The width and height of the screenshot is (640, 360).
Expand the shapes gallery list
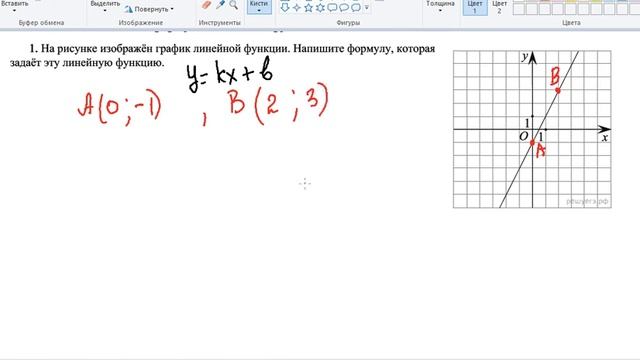(x=367, y=7)
